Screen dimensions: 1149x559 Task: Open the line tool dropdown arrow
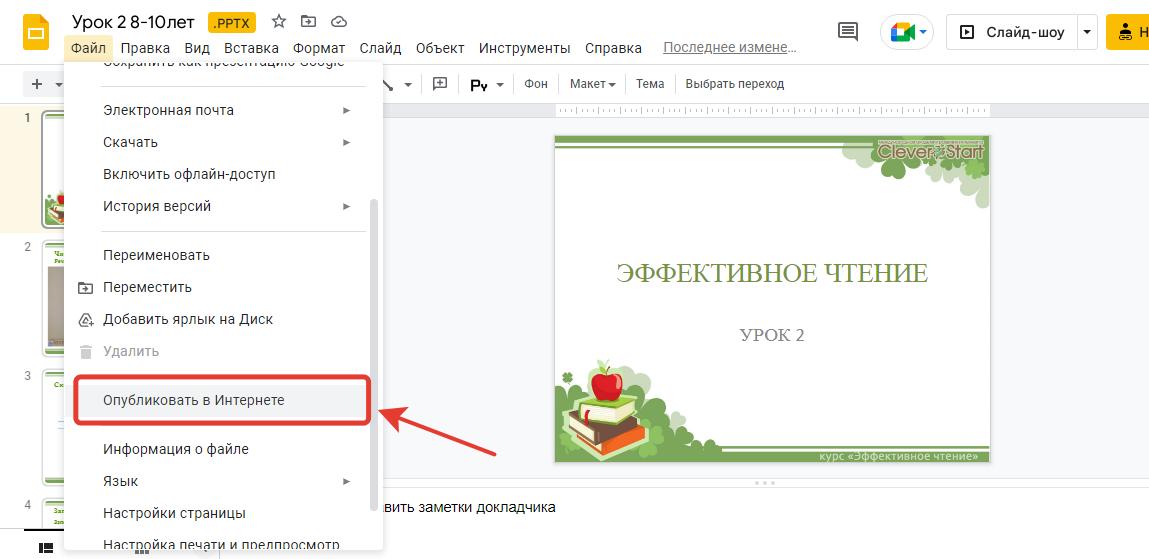(408, 85)
